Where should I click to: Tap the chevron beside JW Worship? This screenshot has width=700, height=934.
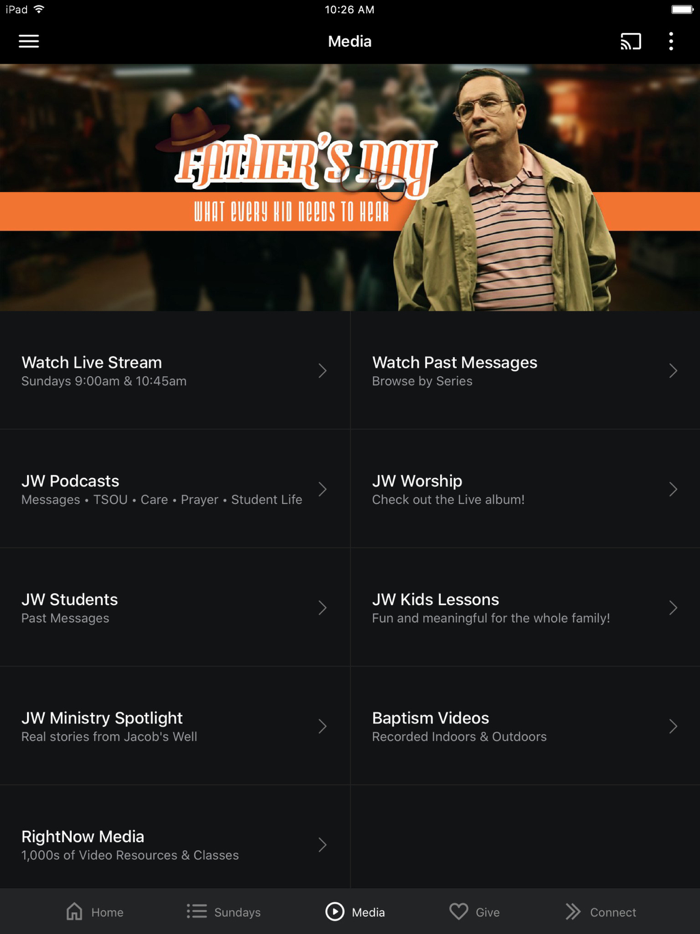[673, 489]
